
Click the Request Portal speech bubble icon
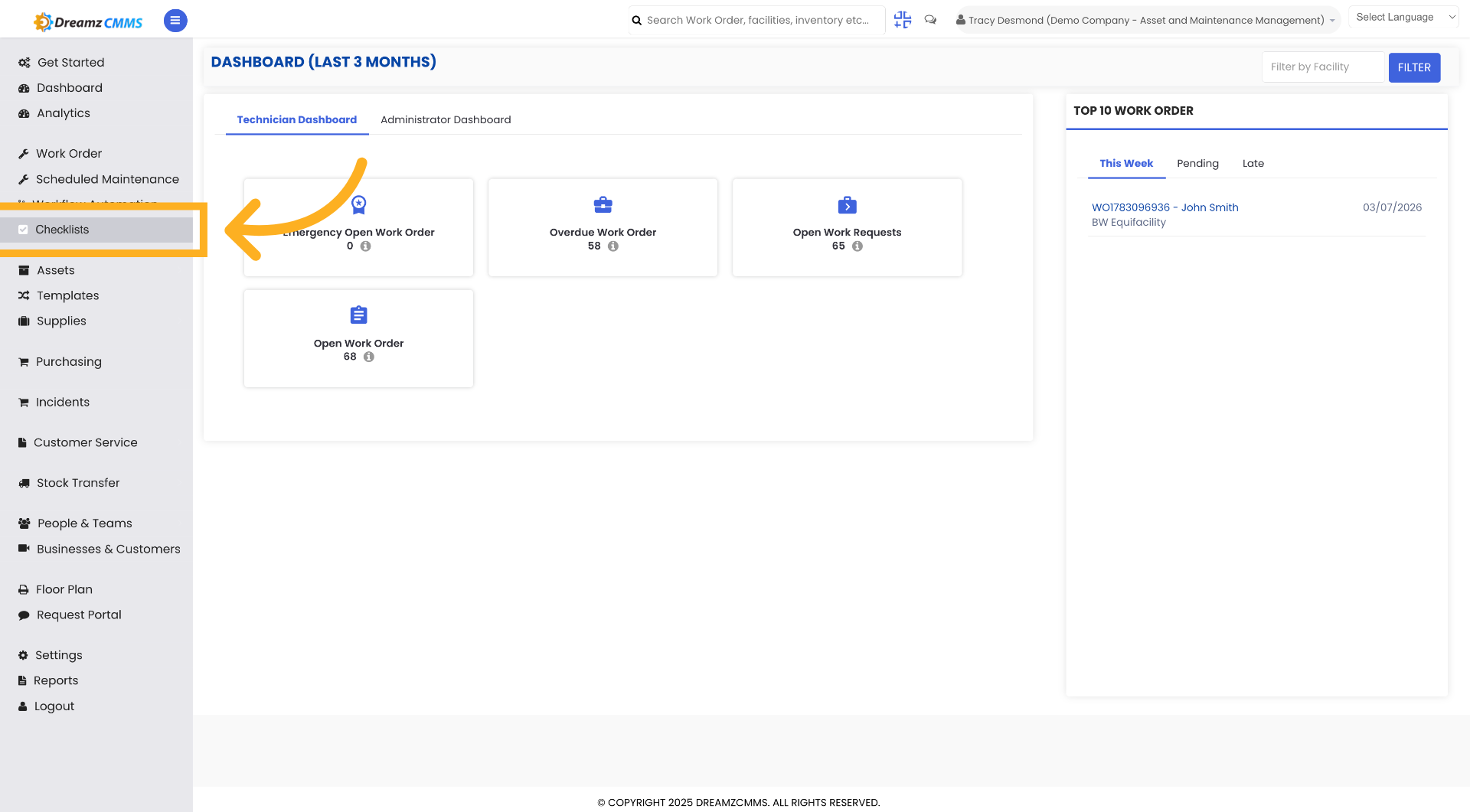tap(24, 615)
